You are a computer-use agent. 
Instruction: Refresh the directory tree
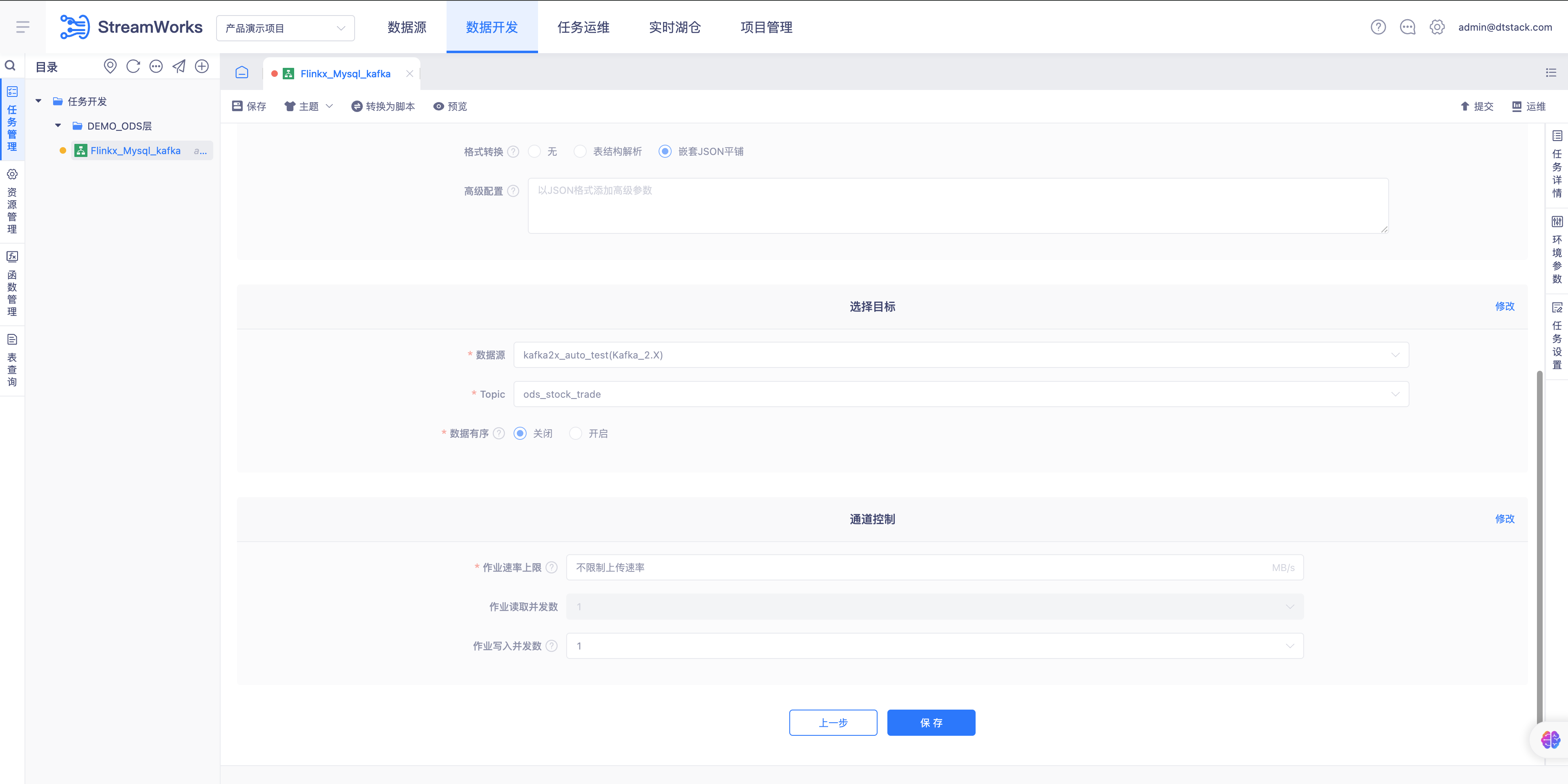click(x=133, y=66)
